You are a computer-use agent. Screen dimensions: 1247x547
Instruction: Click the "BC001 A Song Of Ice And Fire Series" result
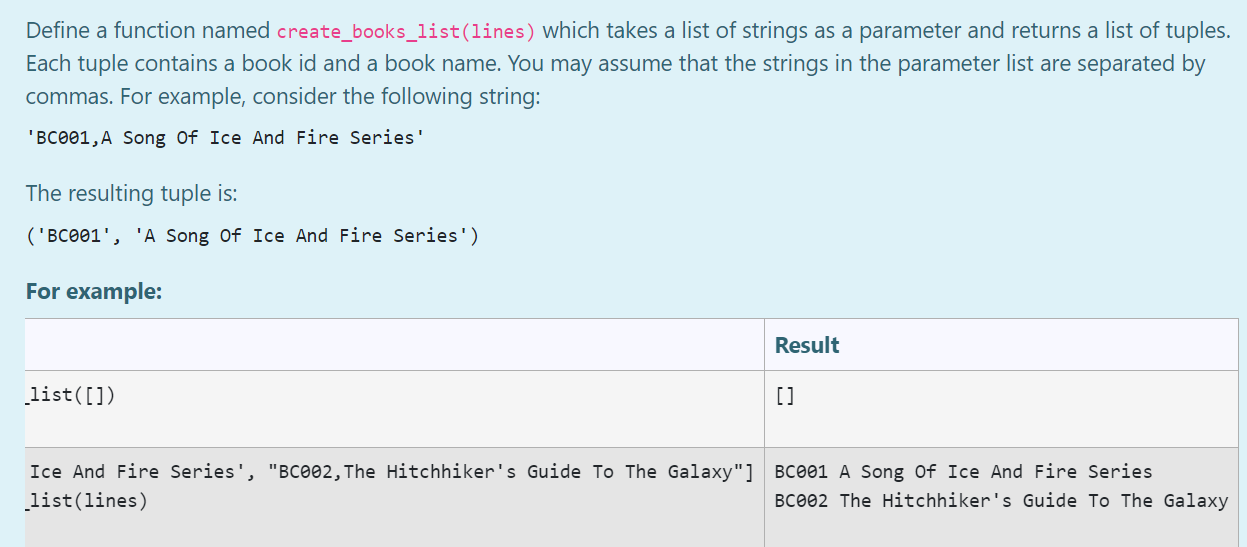point(963,472)
